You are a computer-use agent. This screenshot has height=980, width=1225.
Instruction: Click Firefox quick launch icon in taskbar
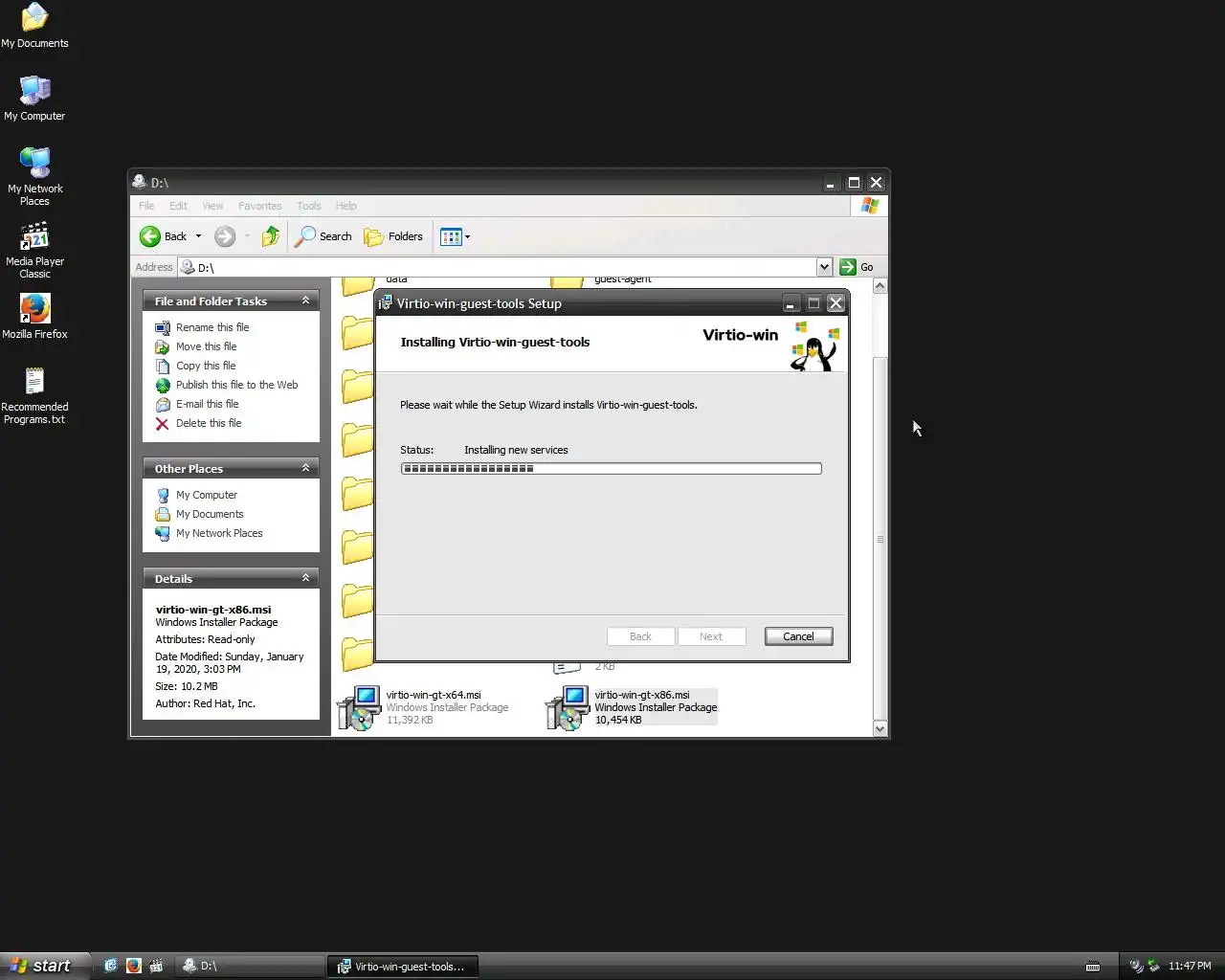[133, 966]
